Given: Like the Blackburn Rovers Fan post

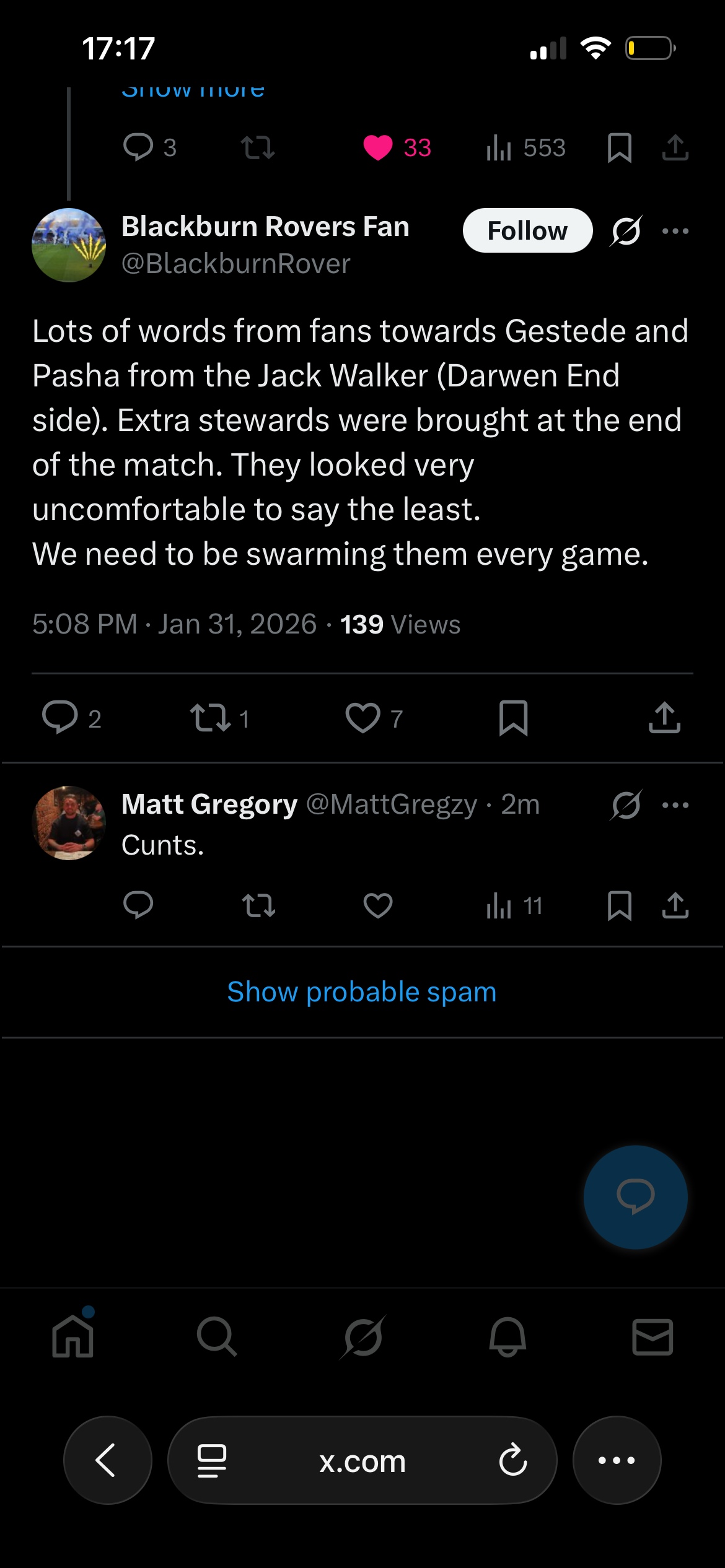Looking at the screenshot, I should coord(363,718).
